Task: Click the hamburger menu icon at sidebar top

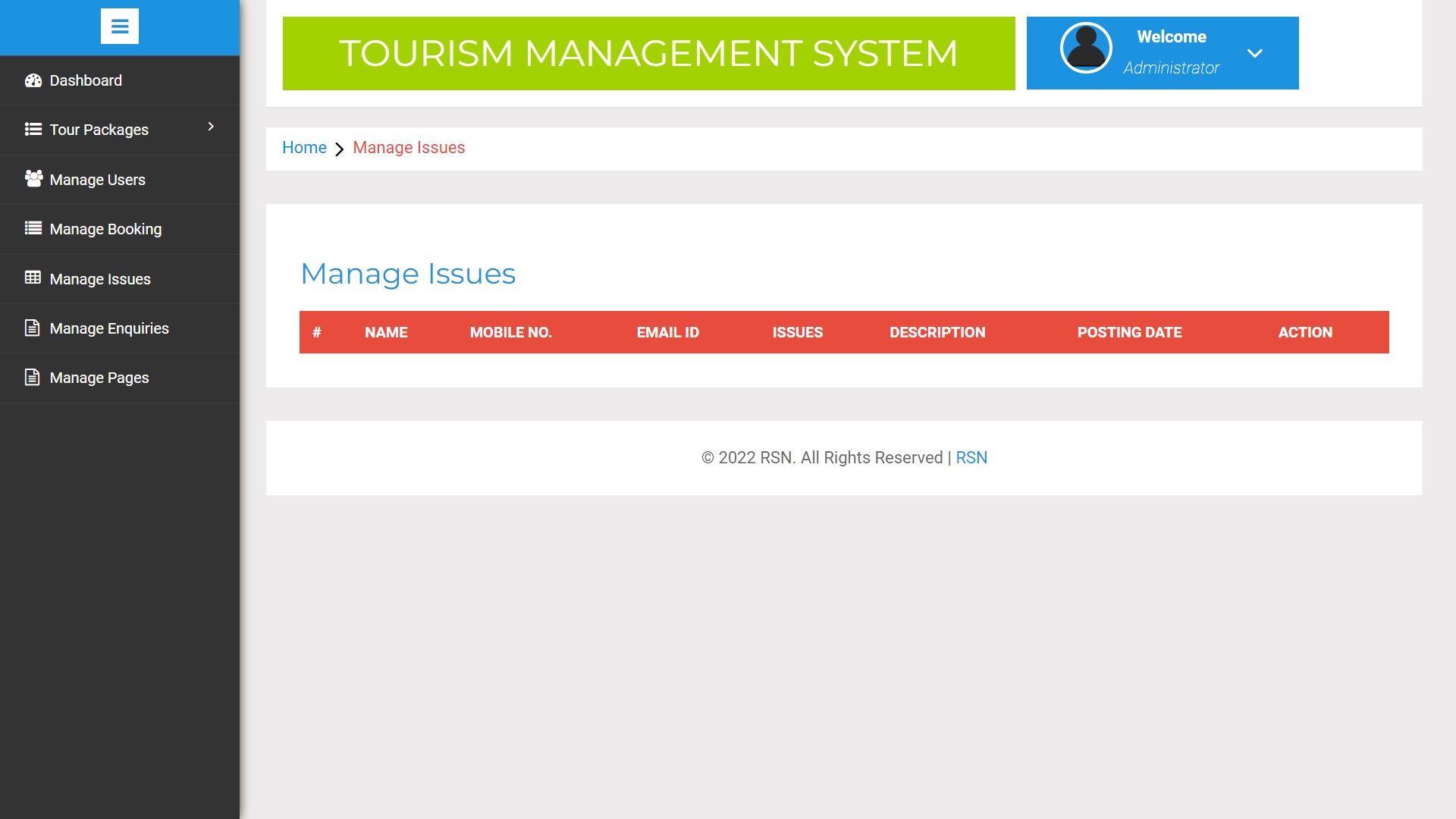Action: (x=119, y=26)
